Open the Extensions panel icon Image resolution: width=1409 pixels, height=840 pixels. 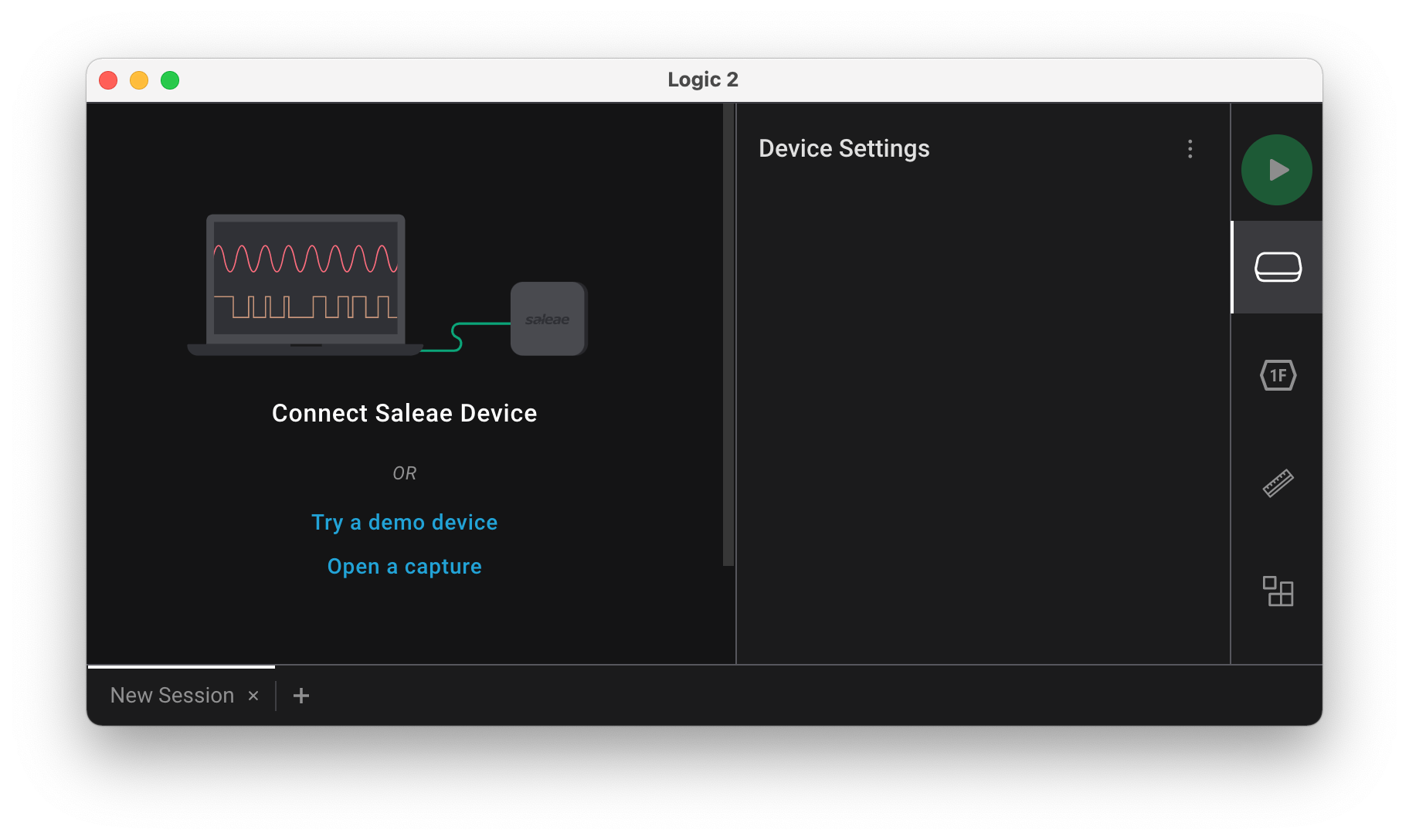click(1278, 591)
